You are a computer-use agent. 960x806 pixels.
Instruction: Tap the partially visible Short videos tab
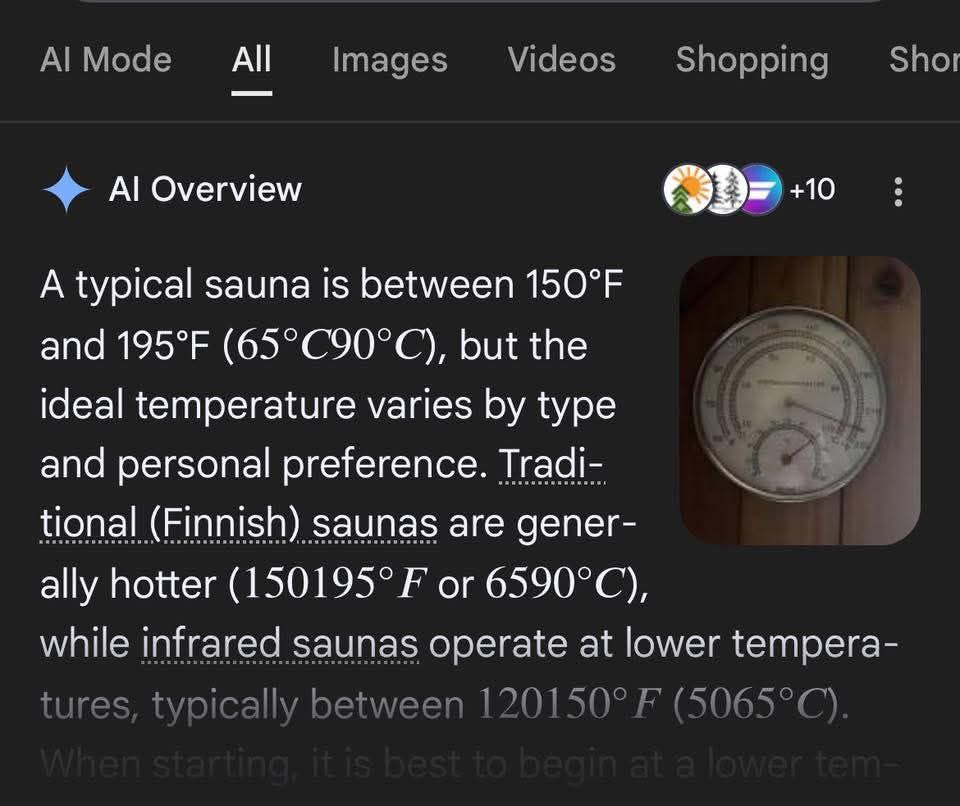pyautogui.click(x=925, y=60)
